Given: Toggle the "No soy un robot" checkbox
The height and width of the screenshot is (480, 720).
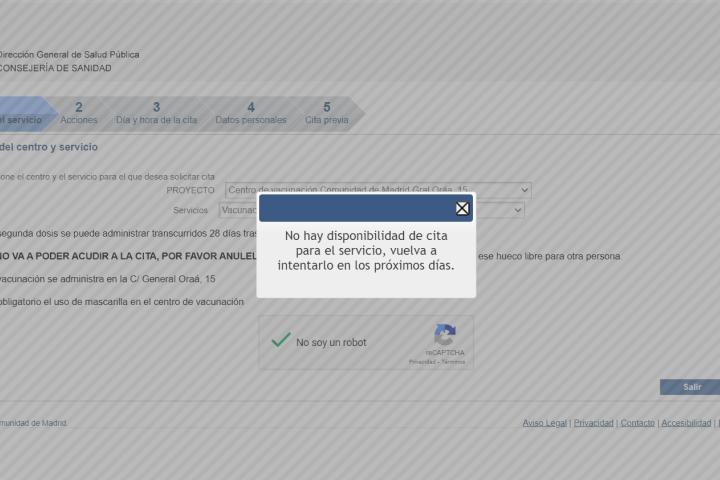Looking at the screenshot, I should click(x=282, y=341).
